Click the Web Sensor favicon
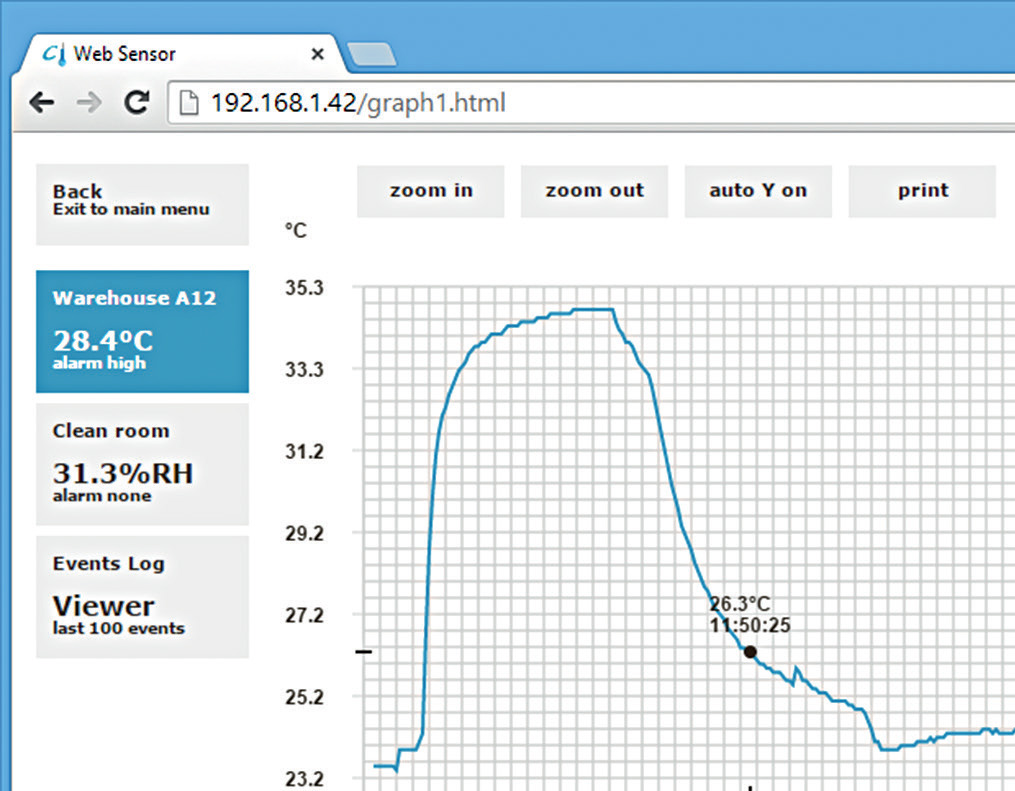 (x=55, y=54)
